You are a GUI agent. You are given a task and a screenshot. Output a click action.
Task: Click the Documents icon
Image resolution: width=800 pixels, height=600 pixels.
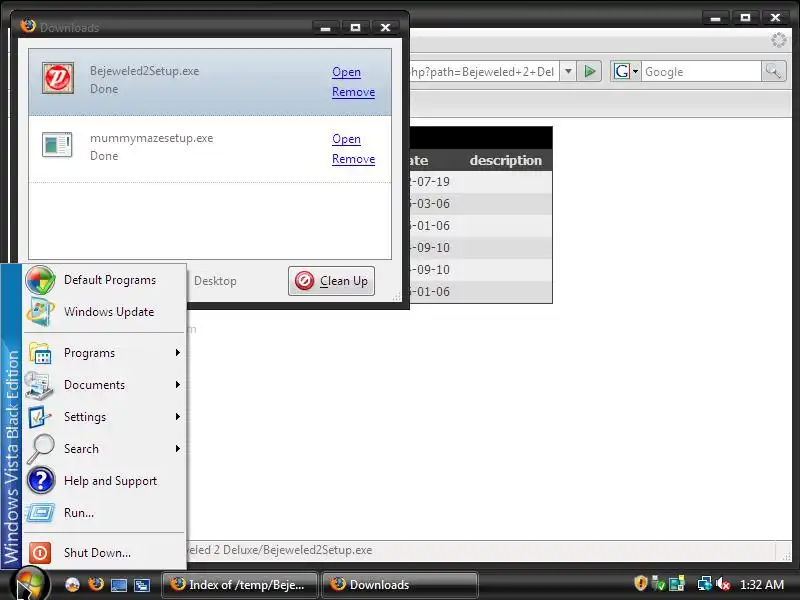click(x=39, y=385)
